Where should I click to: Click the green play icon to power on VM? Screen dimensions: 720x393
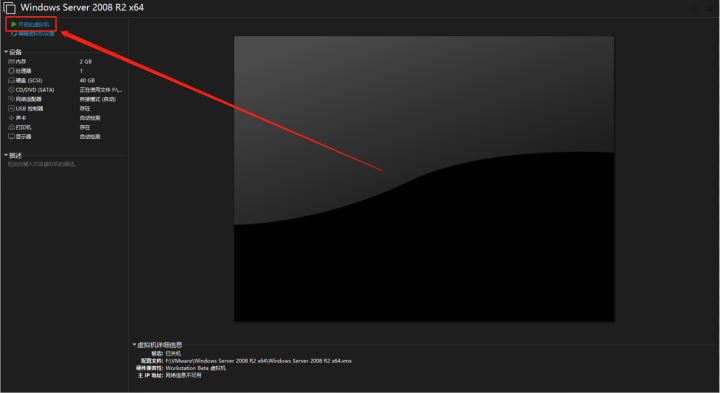14,24
